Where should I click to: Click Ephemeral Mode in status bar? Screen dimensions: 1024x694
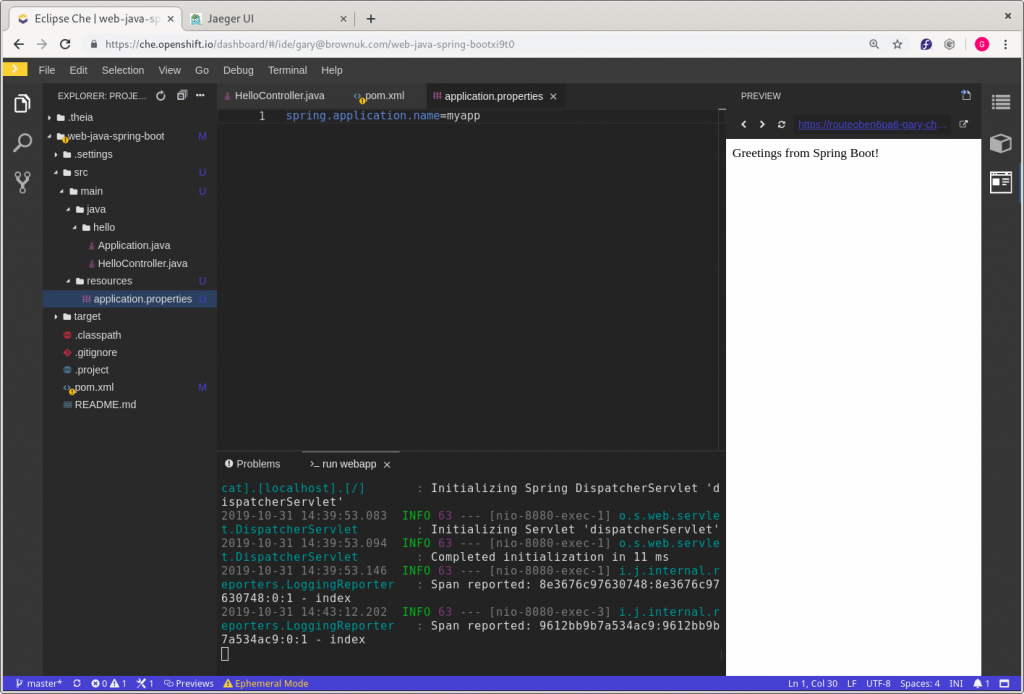pos(266,684)
